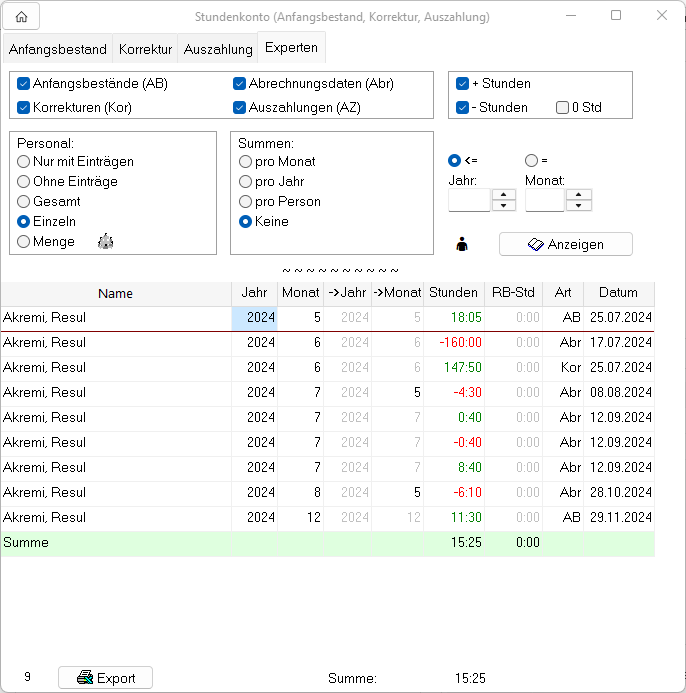Click the Export button with printer icon
Screen dimensions: 686x693
coord(105,677)
